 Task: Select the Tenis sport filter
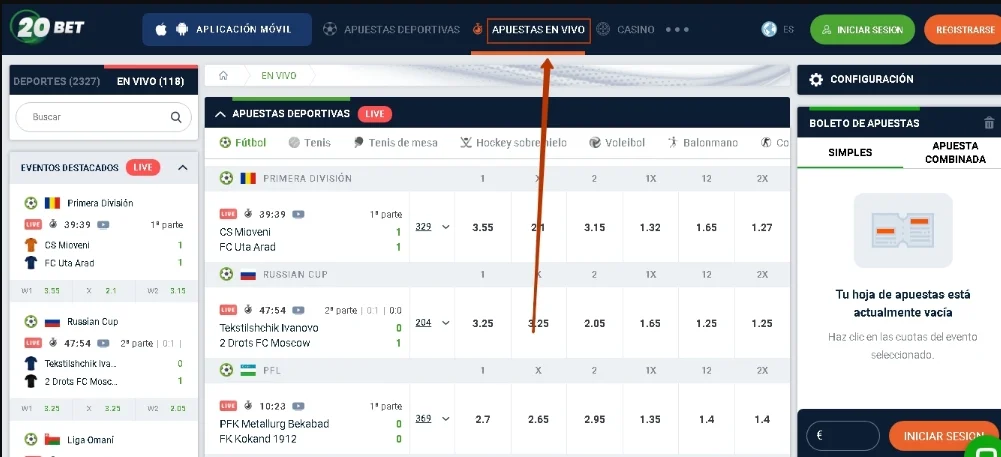310,142
